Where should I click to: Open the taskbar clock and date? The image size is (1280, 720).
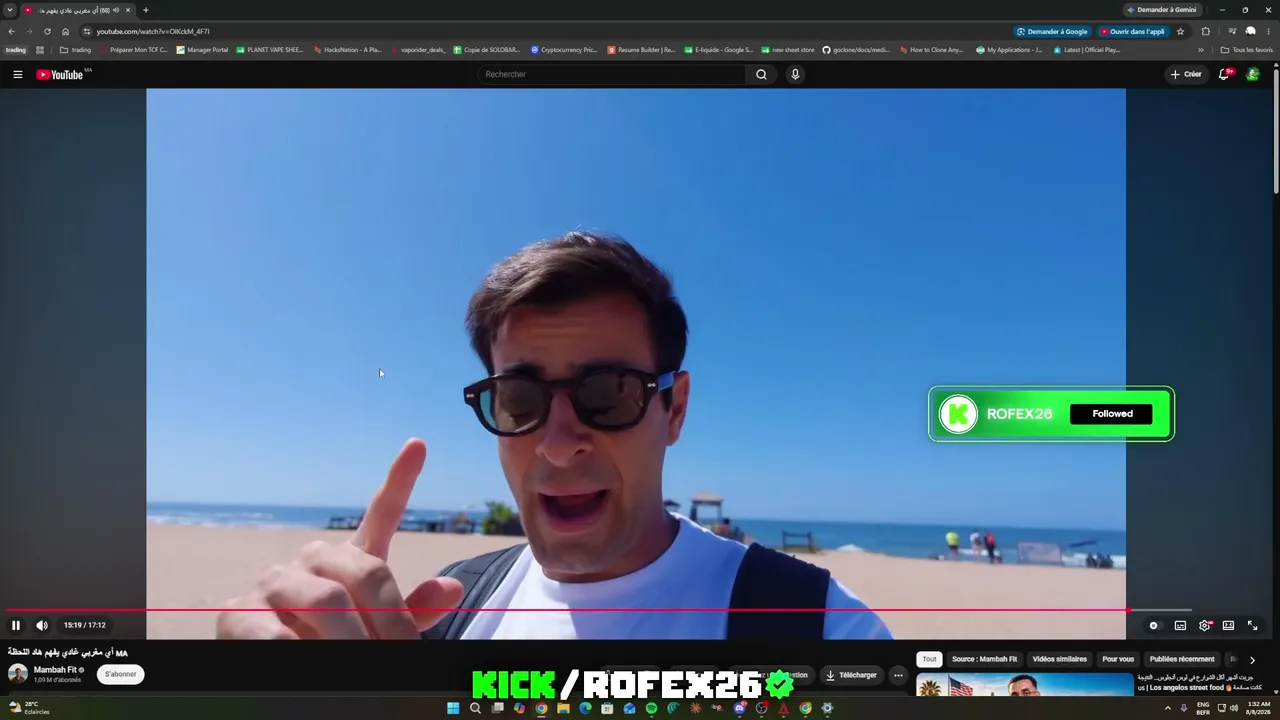(x=1259, y=708)
